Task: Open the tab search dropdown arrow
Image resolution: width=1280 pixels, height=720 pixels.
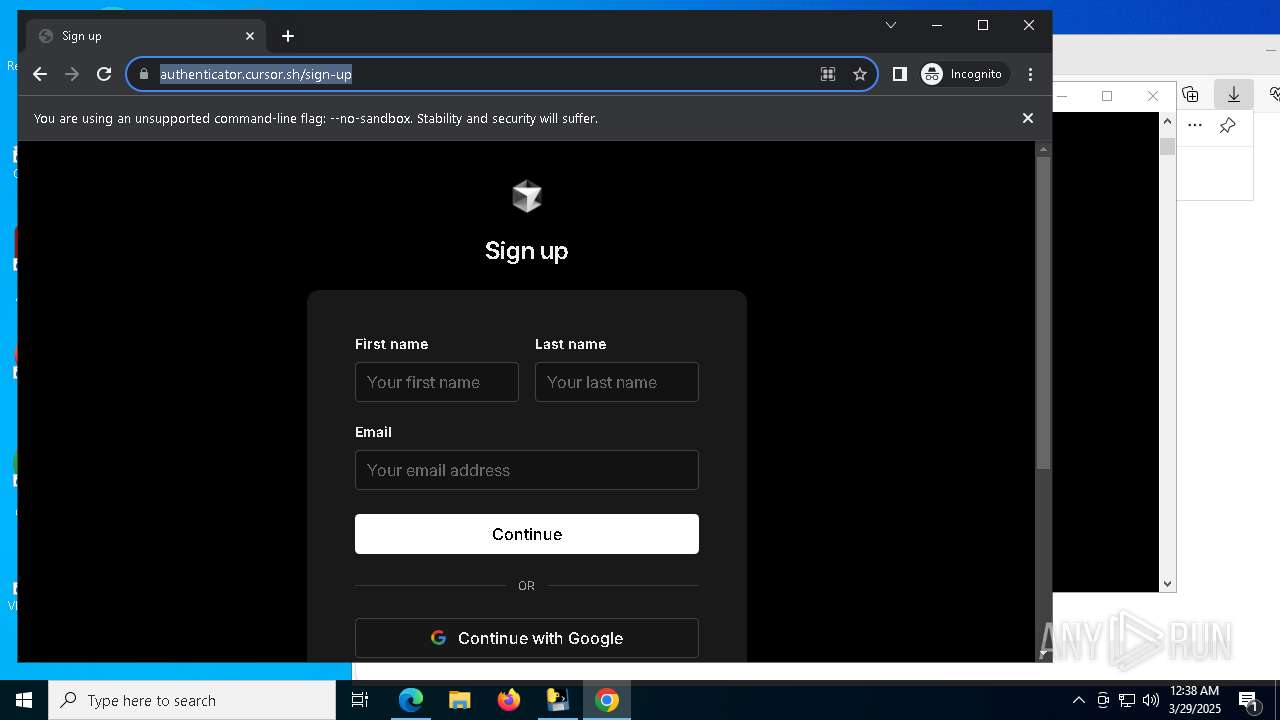Action: pyautogui.click(x=891, y=25)
